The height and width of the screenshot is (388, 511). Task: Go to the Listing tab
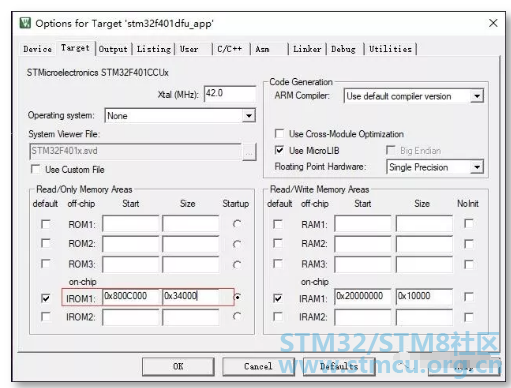coord(154,49)
